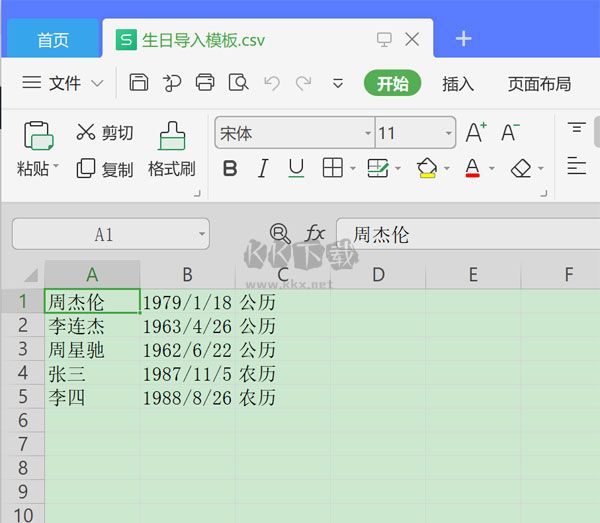The height and width of the screenshot is (523, 600).
Task: Open the Paste options dropdown arrow
Action: (x=56, y=166)
